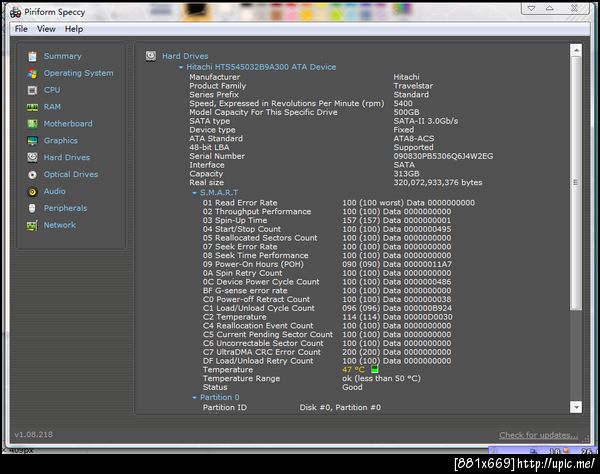
Task: Collapse the S.M.A.R.T section
Action: (194, 193)
